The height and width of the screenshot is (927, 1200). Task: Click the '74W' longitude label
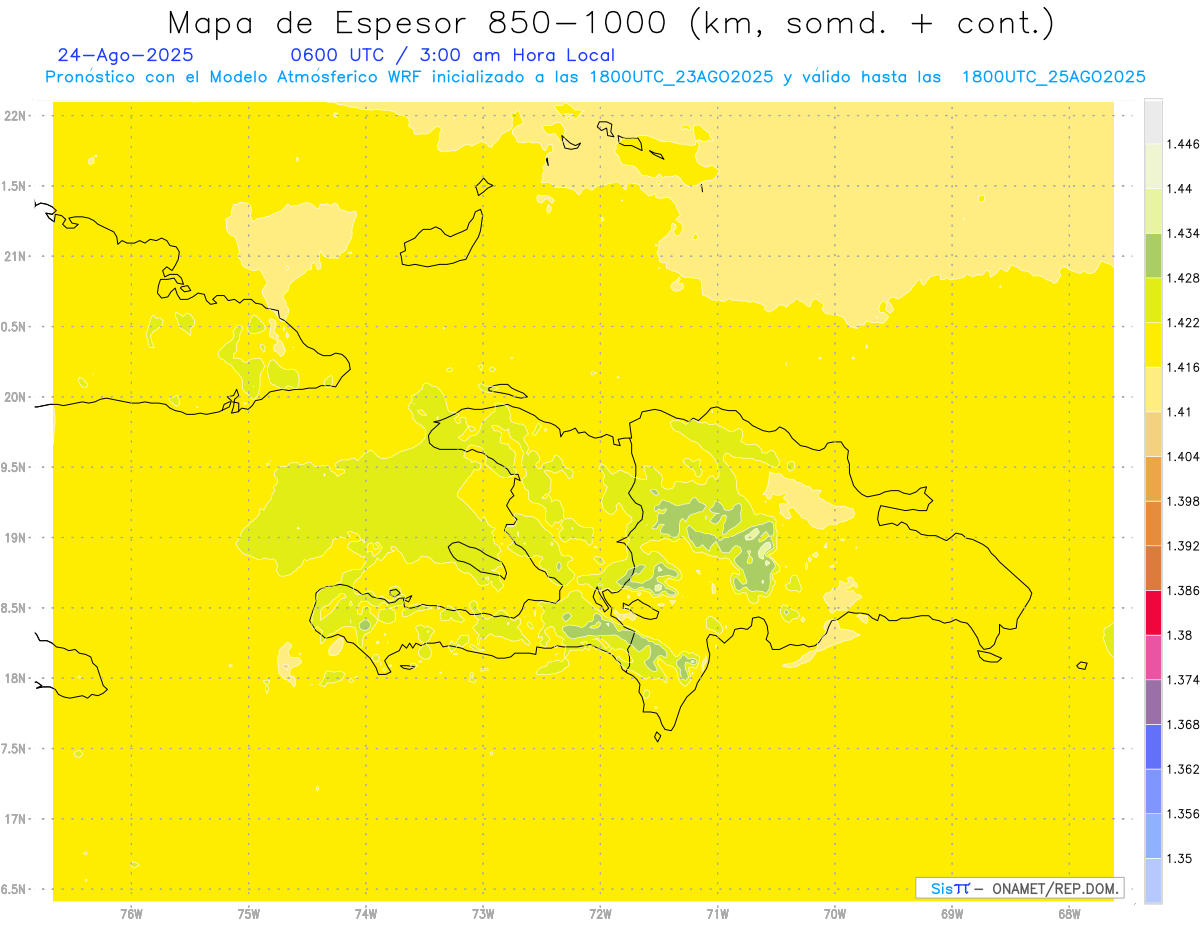[366, 913]
